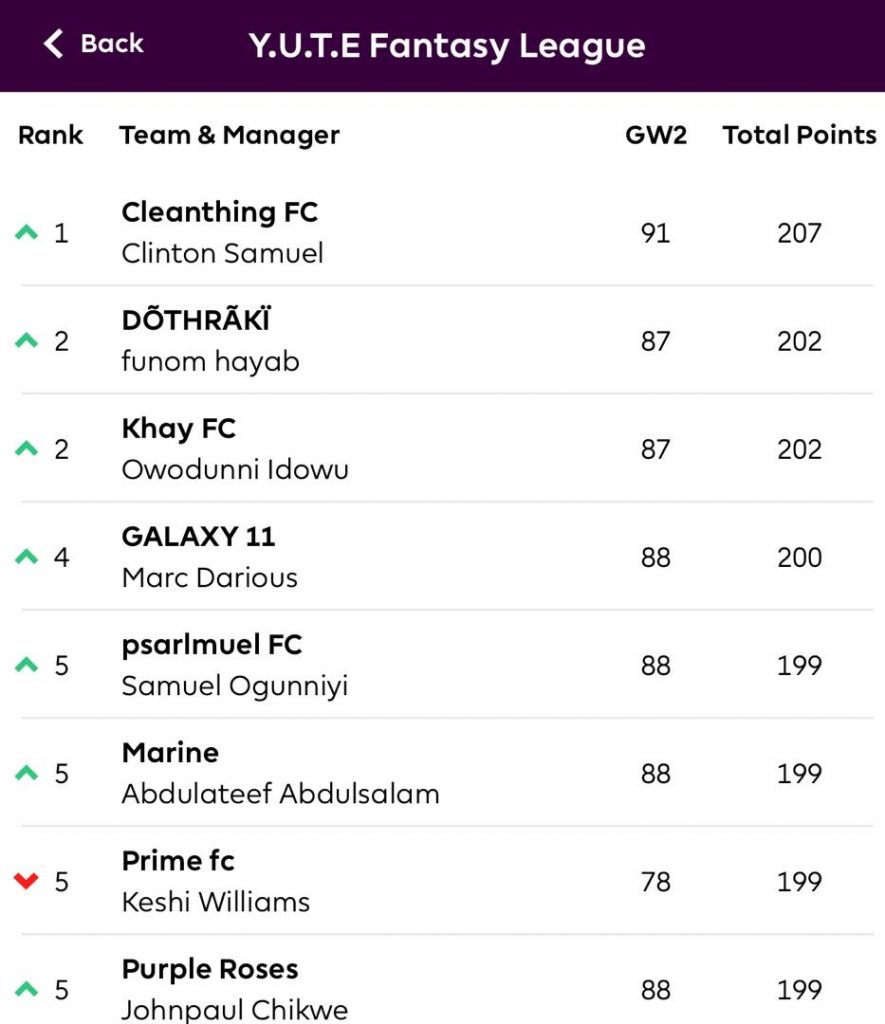Select the GW2 column header
Viewport: 885px width, 1024px height.
pos(656,135)
